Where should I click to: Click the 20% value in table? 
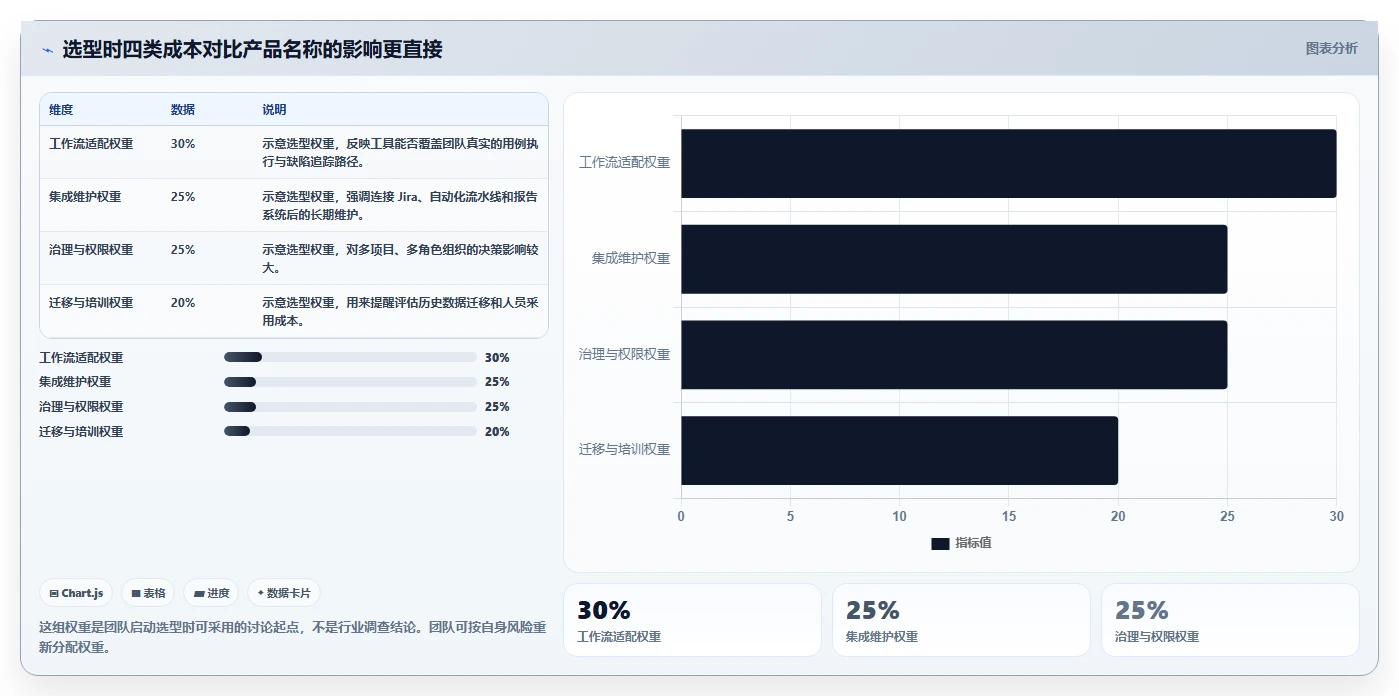[x=183, y=303]
